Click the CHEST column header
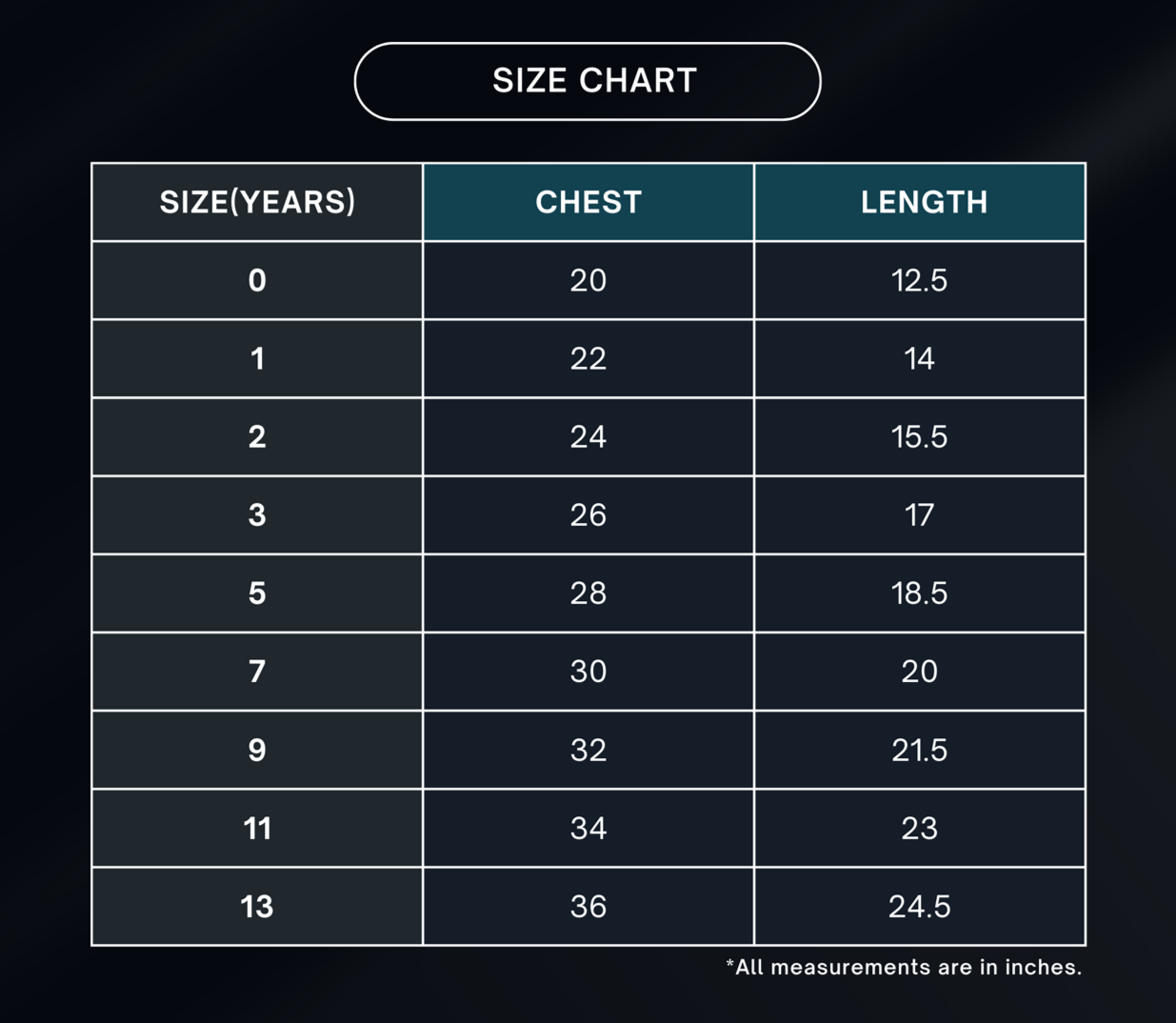Image resolution: width=1176 pixels, height=1023 pixels. (x=588, y=202)
